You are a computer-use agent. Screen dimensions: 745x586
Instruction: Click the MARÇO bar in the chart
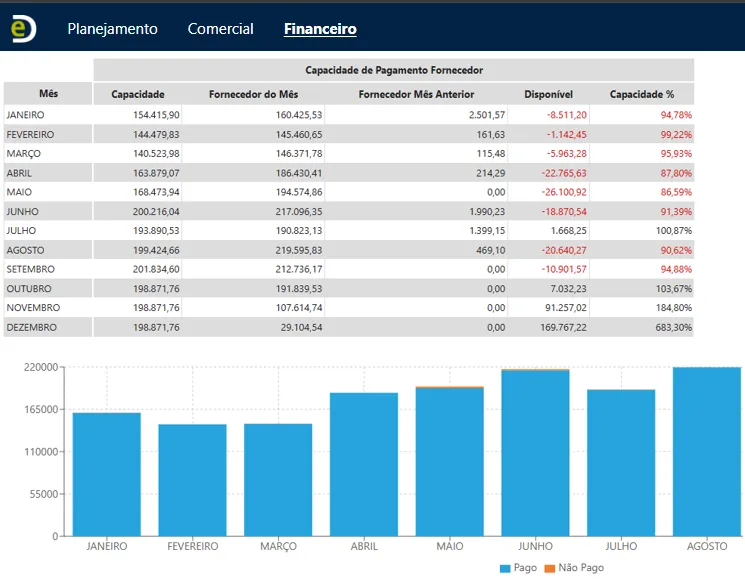coord(278,480)
